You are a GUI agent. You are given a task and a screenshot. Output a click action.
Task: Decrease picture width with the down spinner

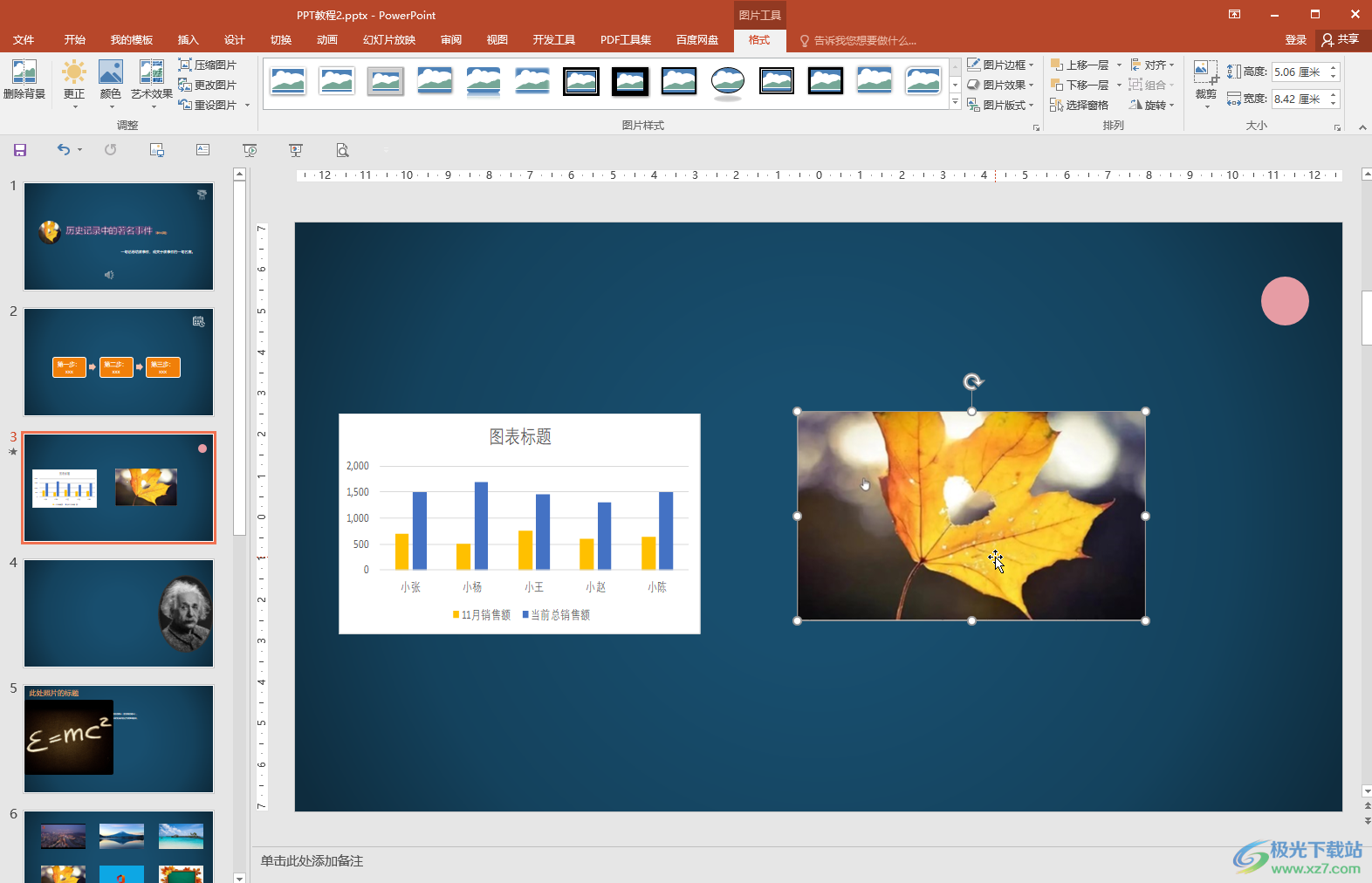1334,104
